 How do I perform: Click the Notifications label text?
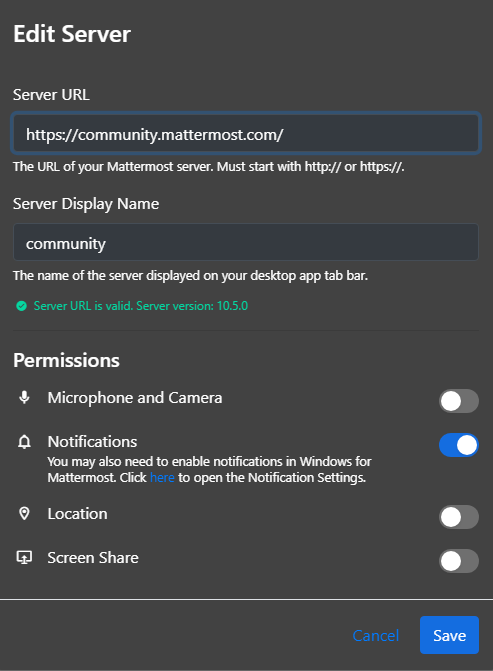92,442
